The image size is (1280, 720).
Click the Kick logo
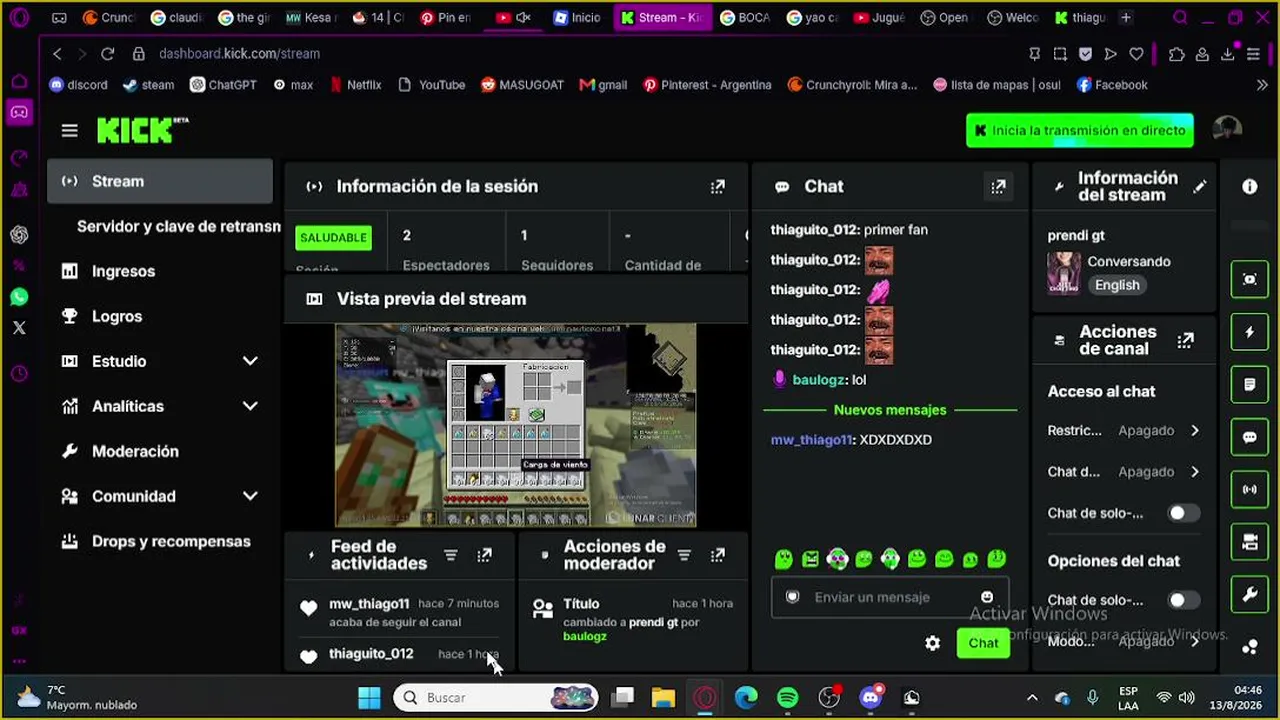pyautogui.click(x=142, y=130)
